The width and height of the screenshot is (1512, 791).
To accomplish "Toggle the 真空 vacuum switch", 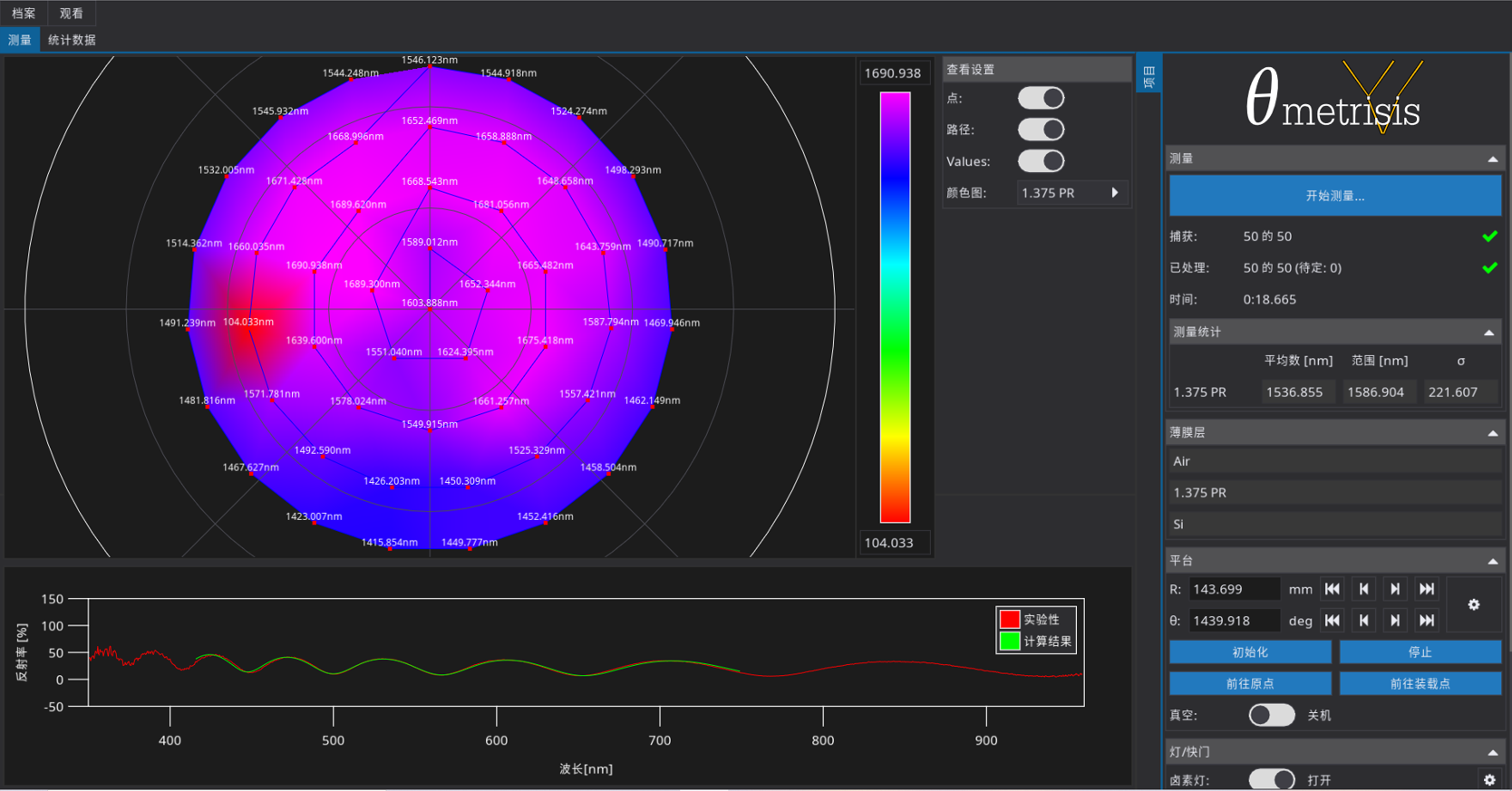I will click(1272, 715).
